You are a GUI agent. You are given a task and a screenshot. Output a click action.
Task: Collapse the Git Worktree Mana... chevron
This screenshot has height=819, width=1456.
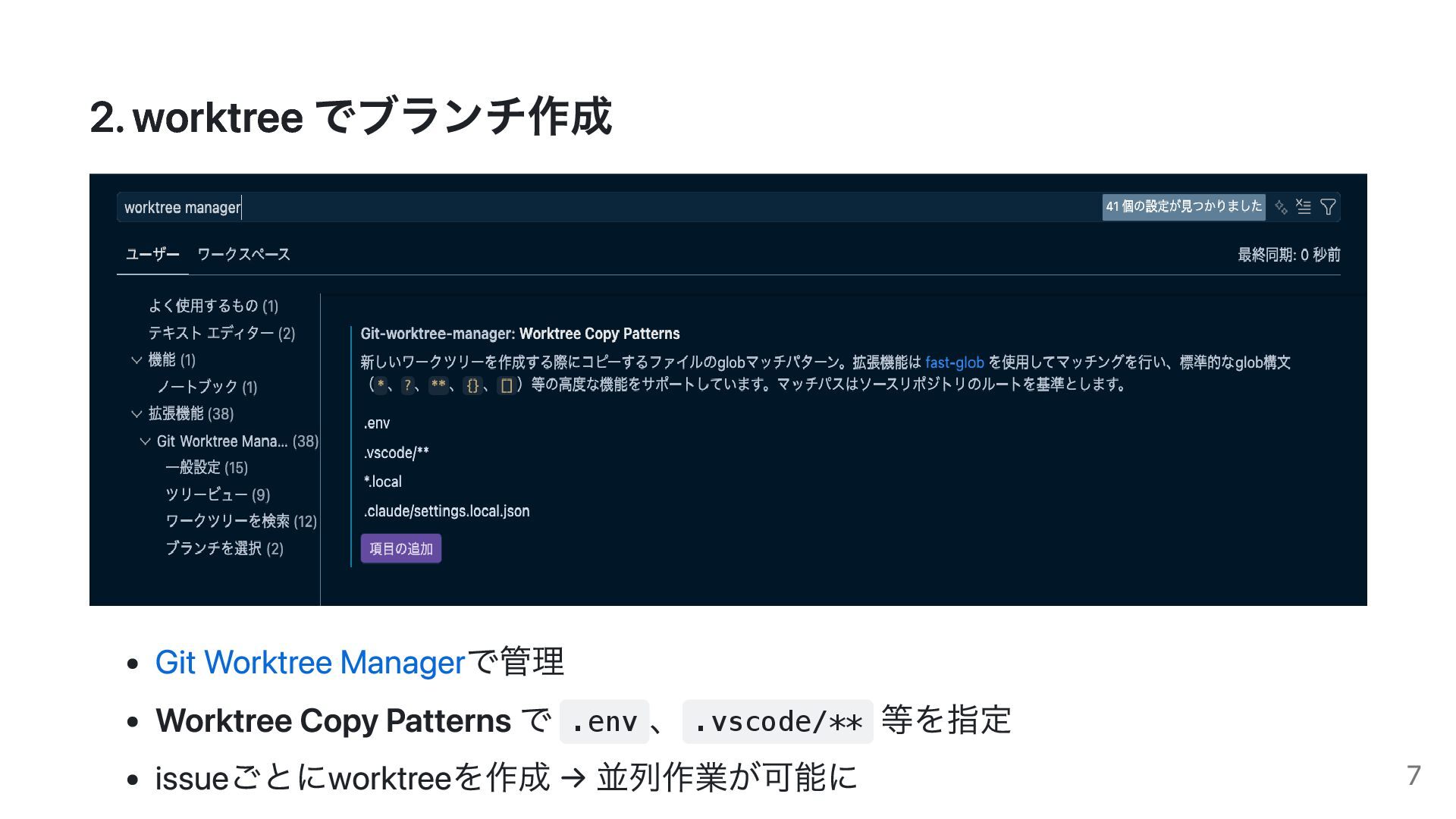coord(145,441)
